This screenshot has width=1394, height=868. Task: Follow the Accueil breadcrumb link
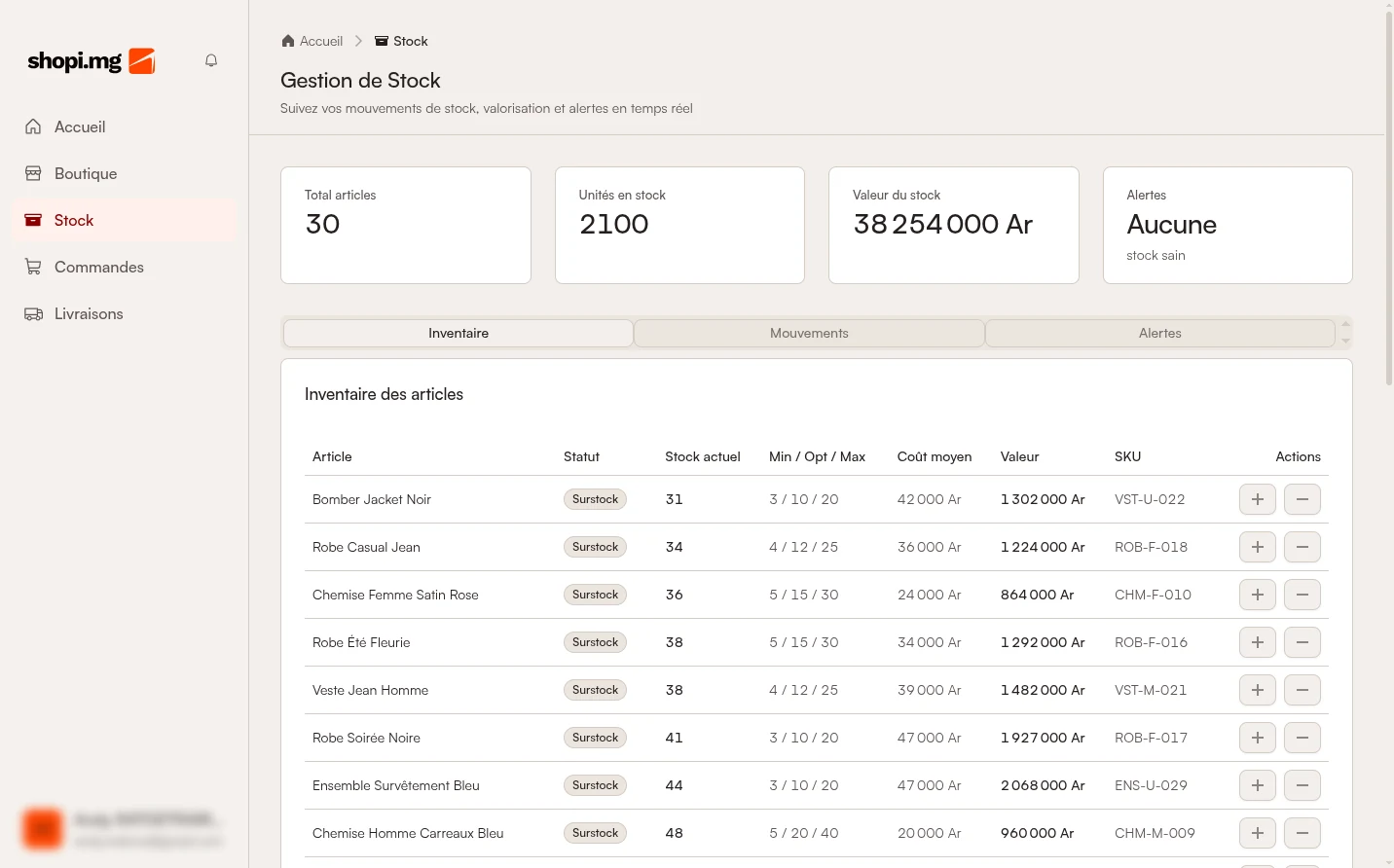click(x=321, y=41)
